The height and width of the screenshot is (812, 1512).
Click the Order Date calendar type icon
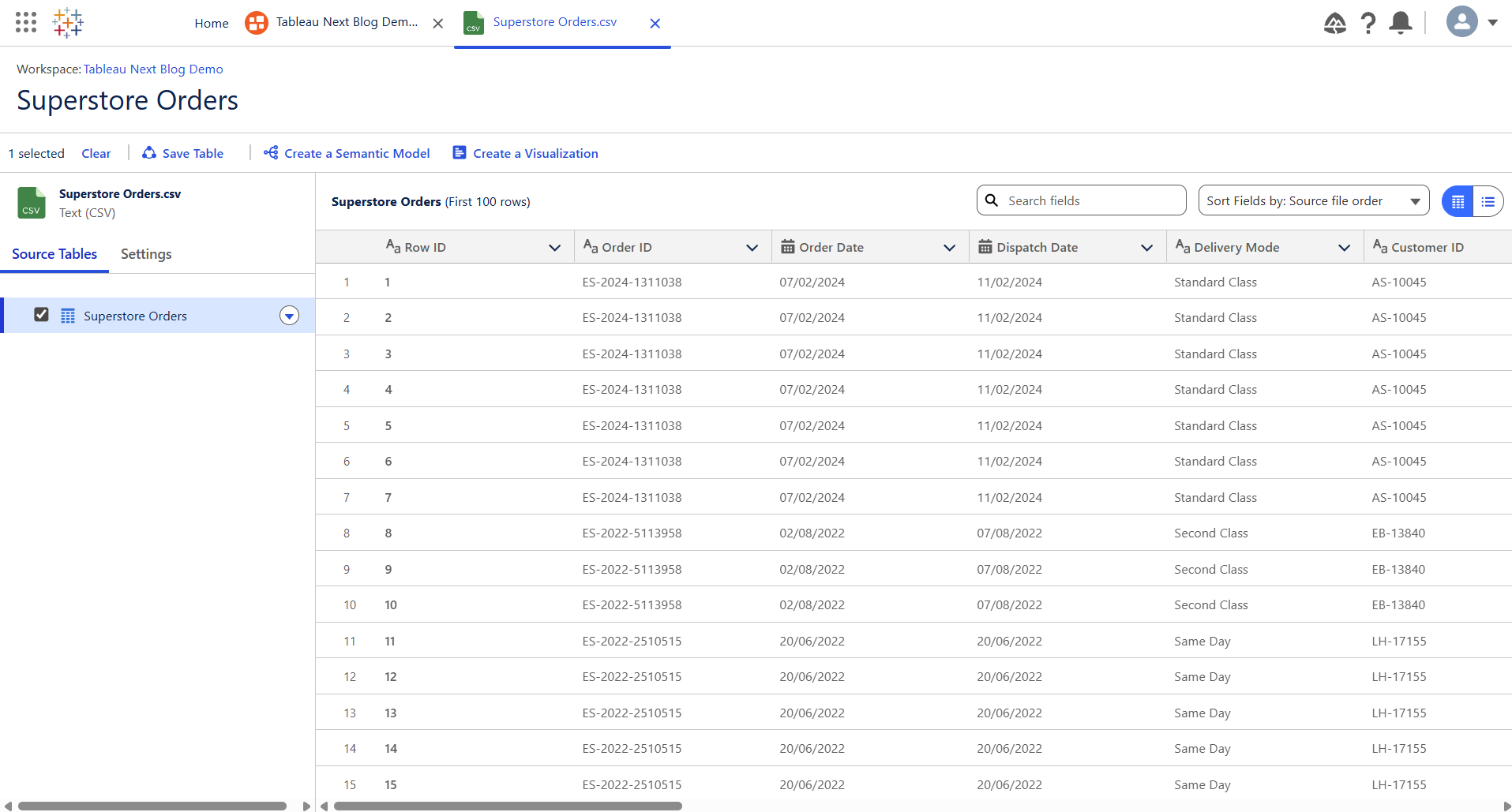tap(788, 247)
